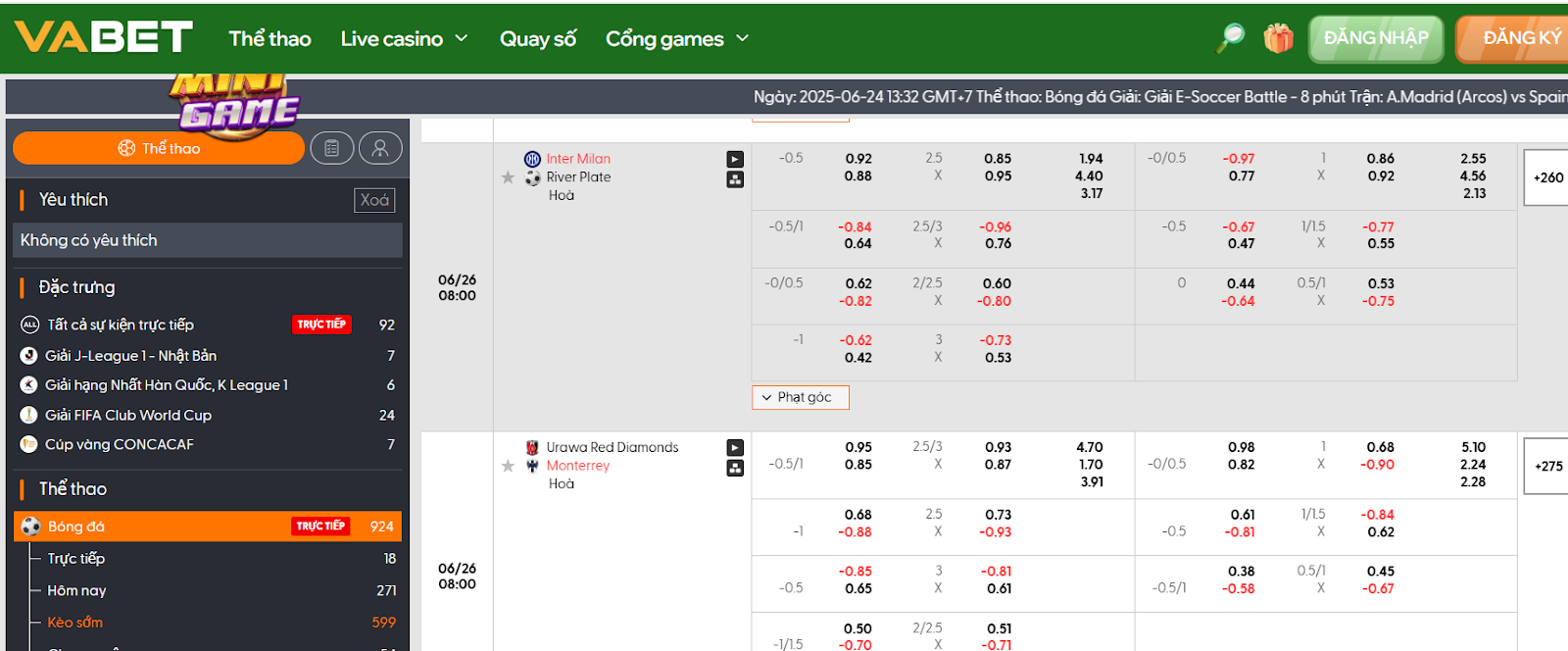Select Inter Milan 1X2 odds 1.94
Image resolution: width=1568 pixels, height=651 pixels.
(1091, 159)
